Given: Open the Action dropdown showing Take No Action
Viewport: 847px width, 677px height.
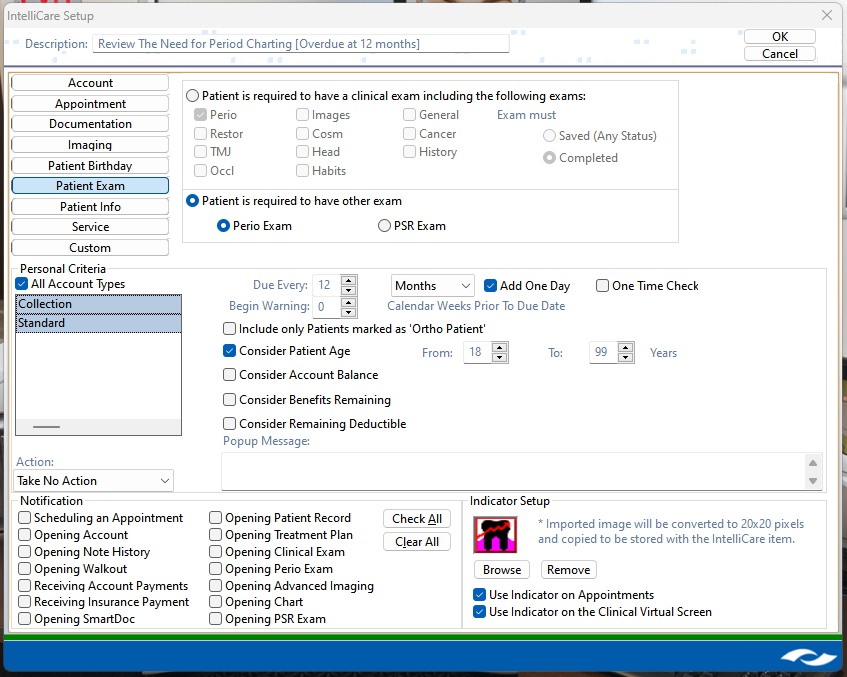Looking at the screenshot, I should 93,480.
